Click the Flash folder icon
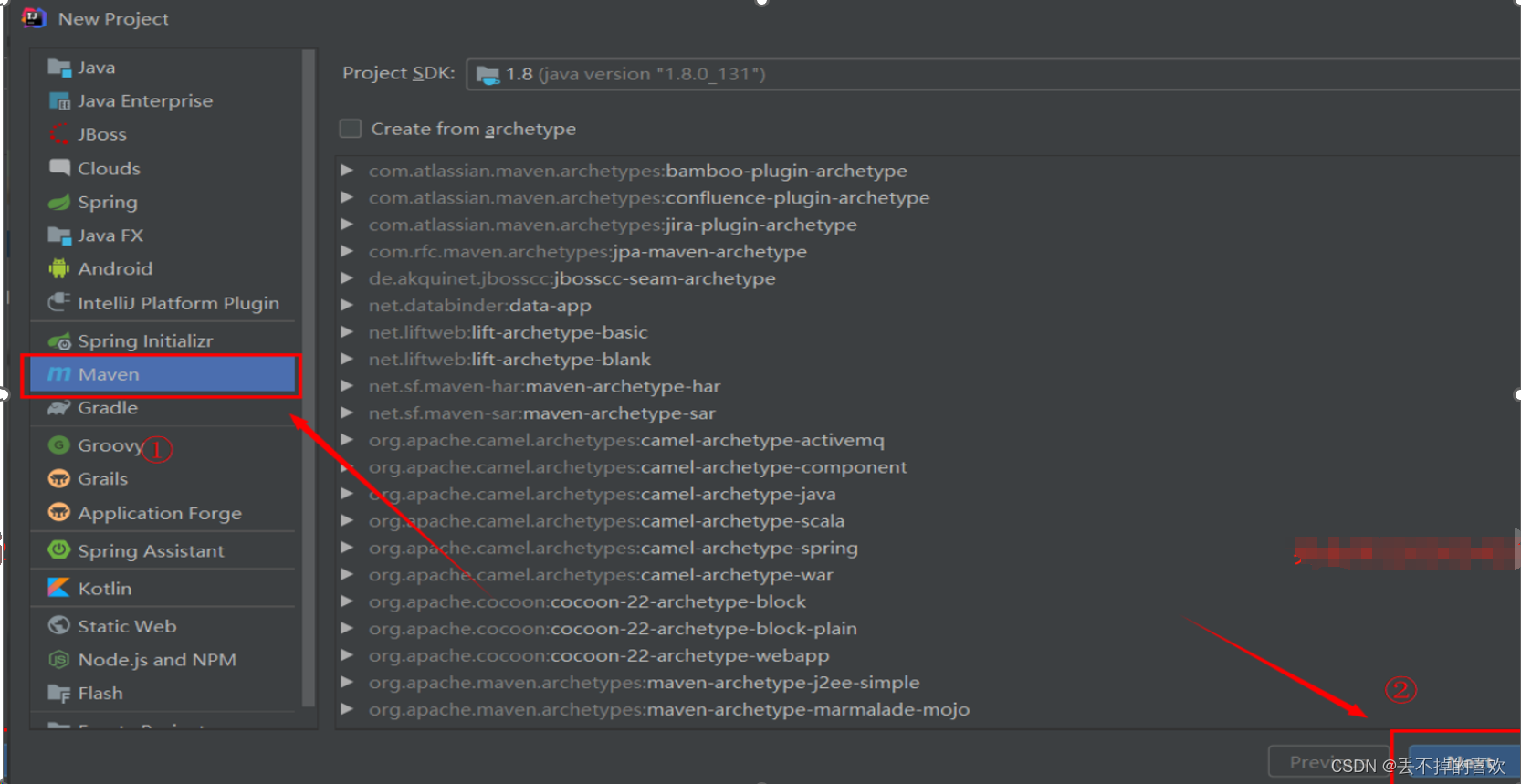Image resolution: width=1521 pixels, height=784 pixels. click(x=59, y=694)
